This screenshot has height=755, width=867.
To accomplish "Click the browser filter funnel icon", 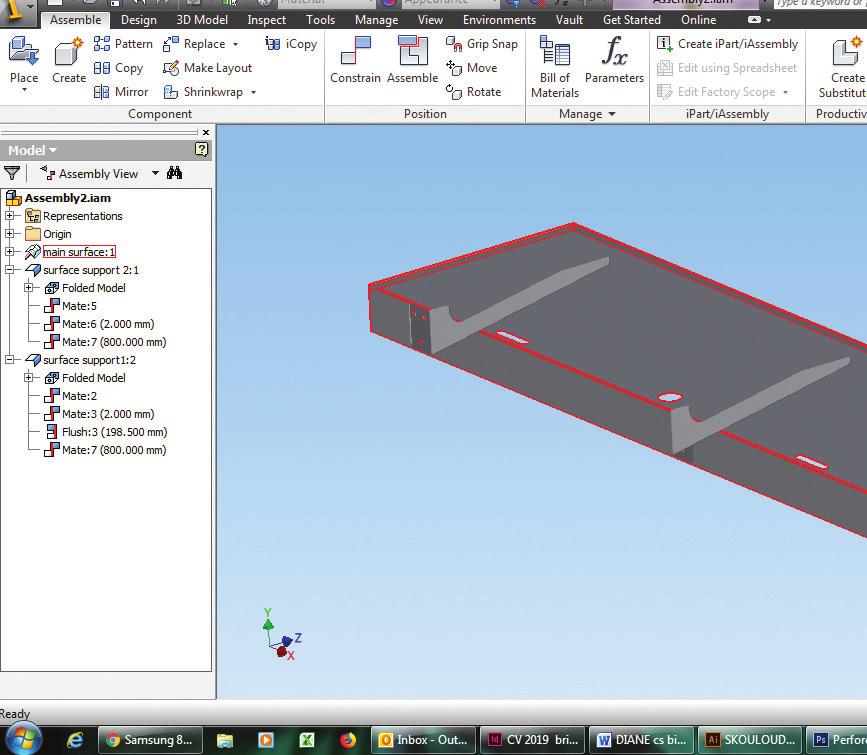I will [x=12, y=174].
